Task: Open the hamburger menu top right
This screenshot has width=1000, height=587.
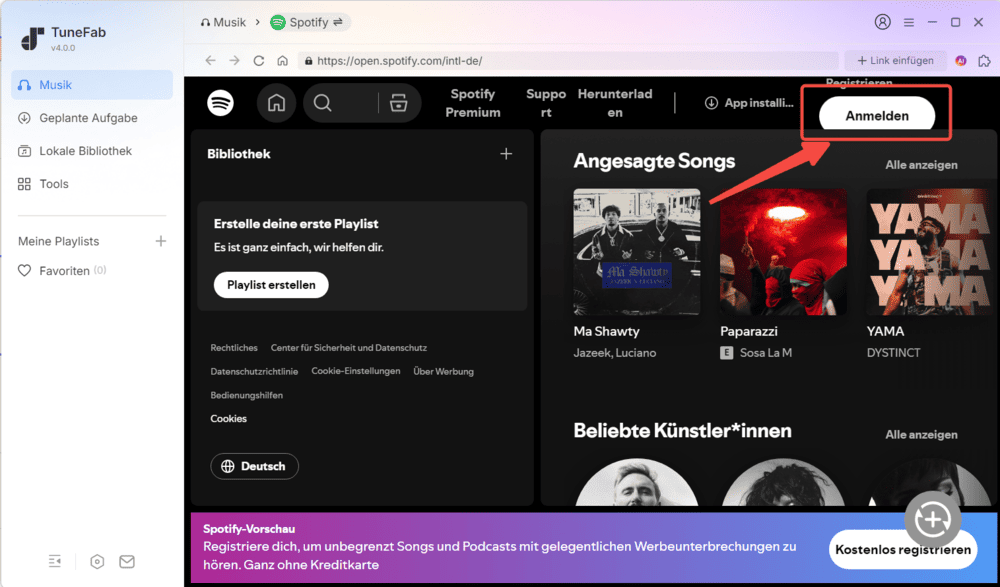Action: pos(909,22)
